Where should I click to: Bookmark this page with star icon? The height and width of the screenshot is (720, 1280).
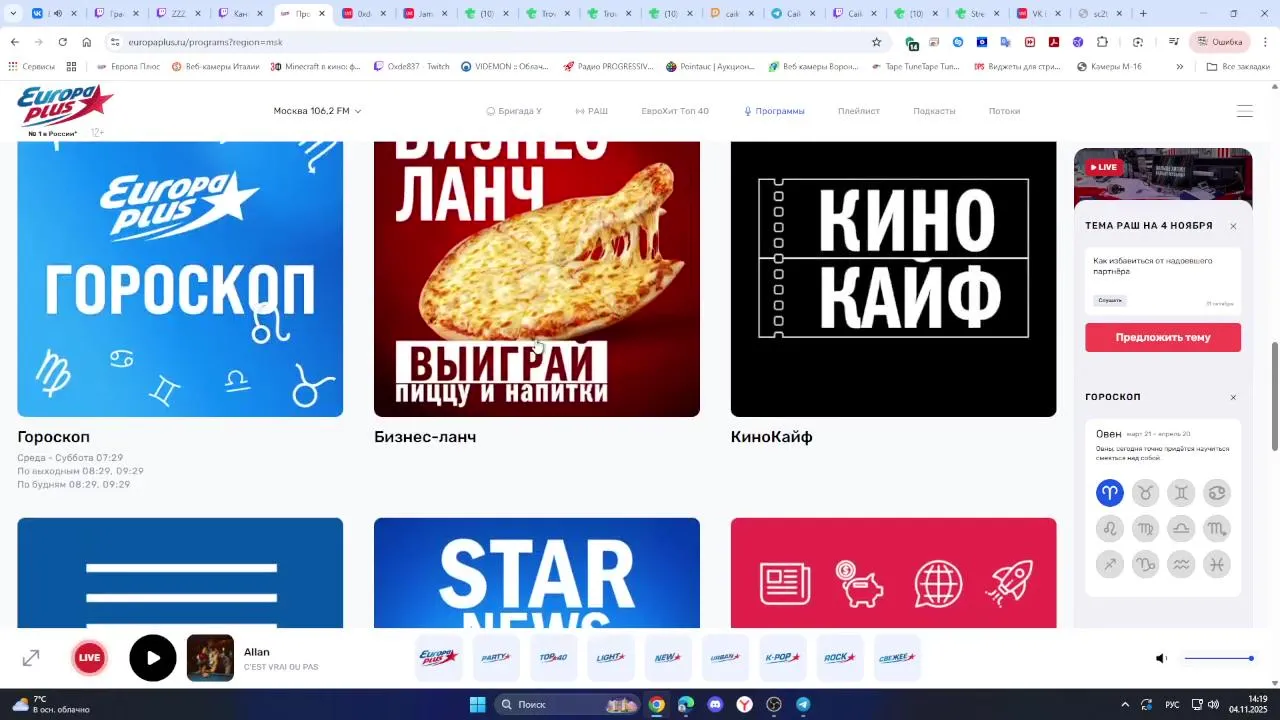tap(876, 42)
